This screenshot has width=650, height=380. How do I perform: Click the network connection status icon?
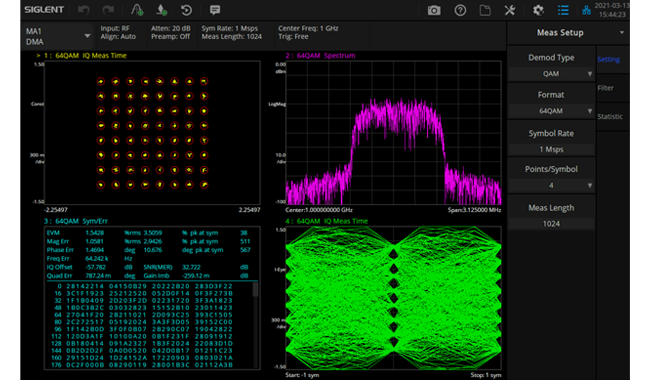click(586, 10)
